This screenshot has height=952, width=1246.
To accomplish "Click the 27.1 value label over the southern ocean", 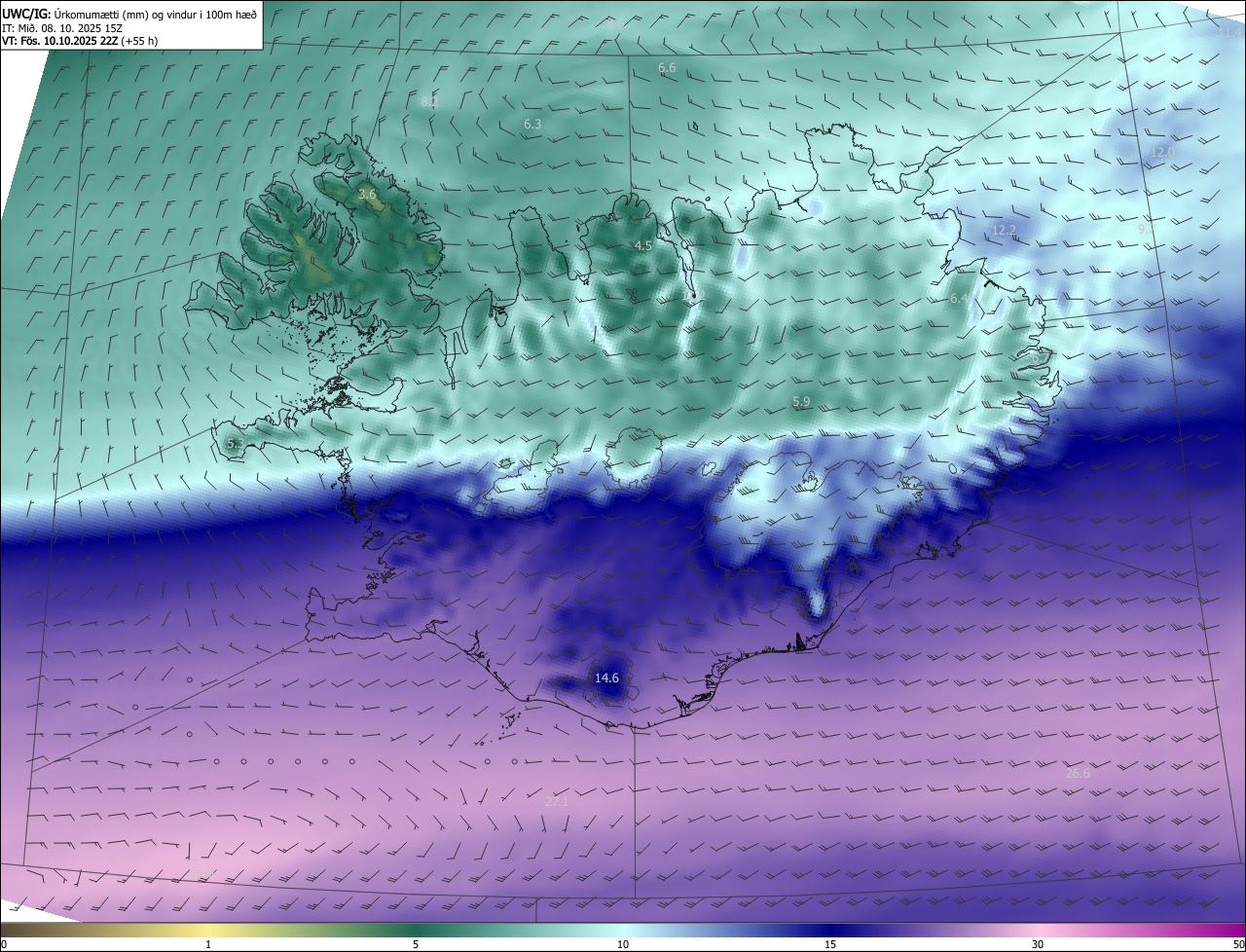I will 556,802.
